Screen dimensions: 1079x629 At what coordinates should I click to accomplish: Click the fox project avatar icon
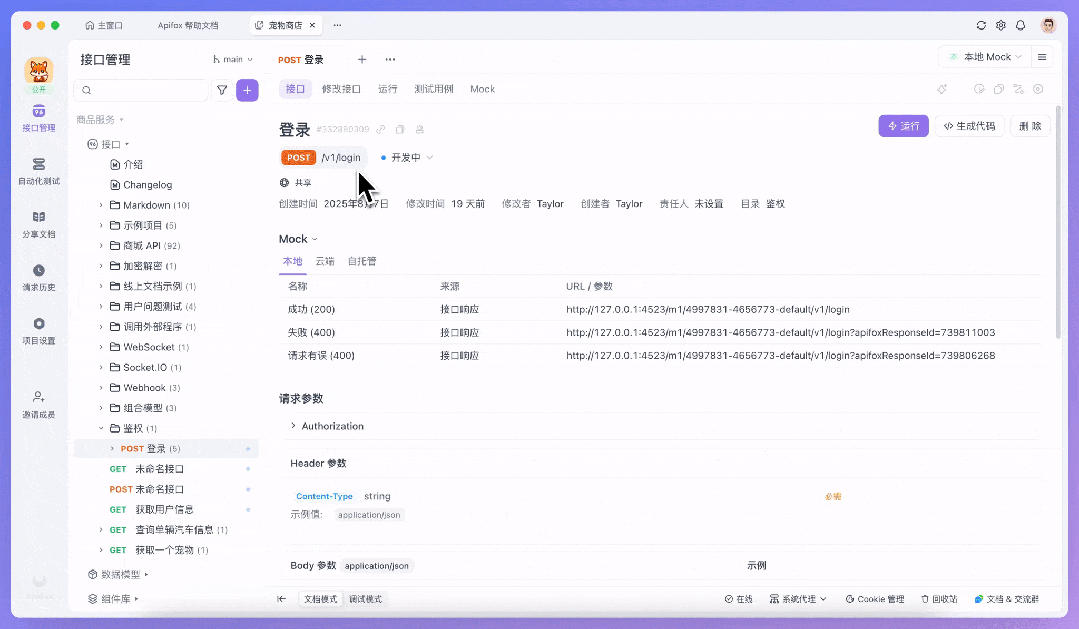pyautogui.click(x=39, y=71)
